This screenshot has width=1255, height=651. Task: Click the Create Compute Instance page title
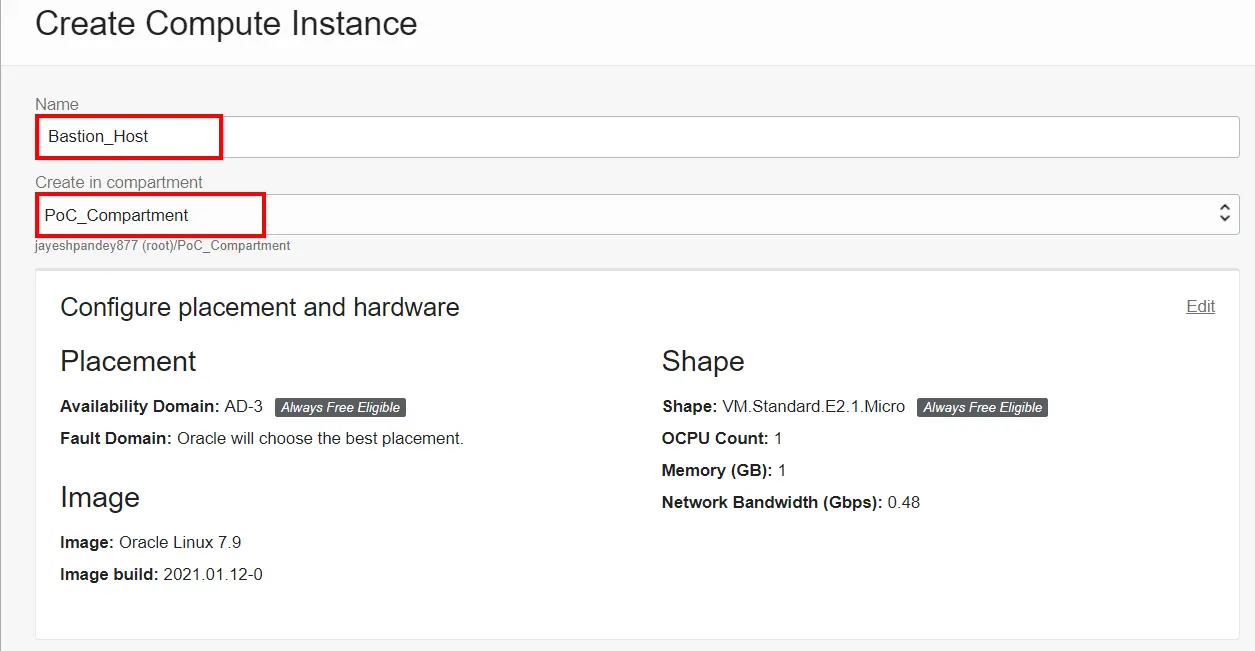[x=226, y=24]
